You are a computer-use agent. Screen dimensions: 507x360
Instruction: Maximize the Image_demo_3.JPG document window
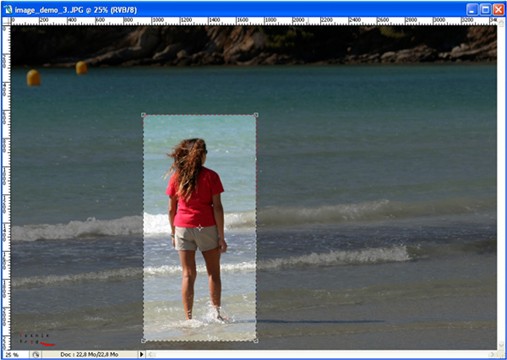click(x=485, y=10)
